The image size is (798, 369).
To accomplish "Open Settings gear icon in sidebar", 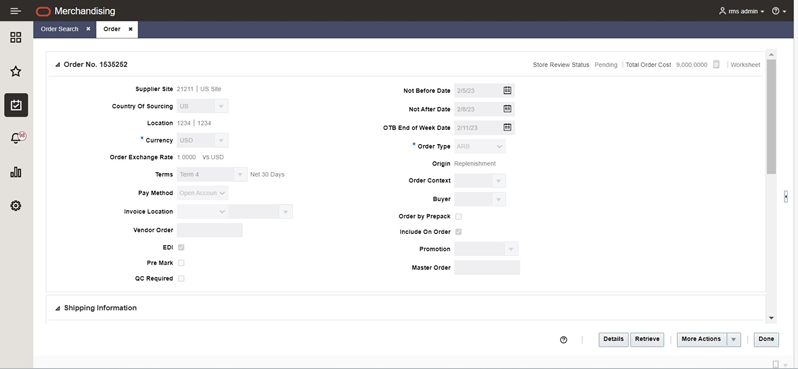I will 16,206.
